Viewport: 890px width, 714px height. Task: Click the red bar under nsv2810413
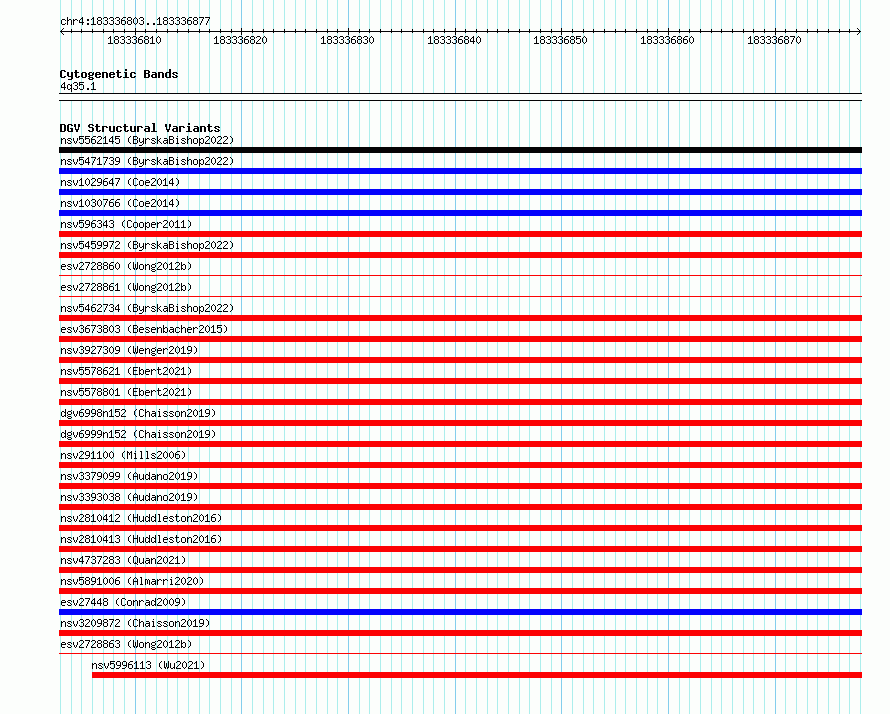(460, 549)
